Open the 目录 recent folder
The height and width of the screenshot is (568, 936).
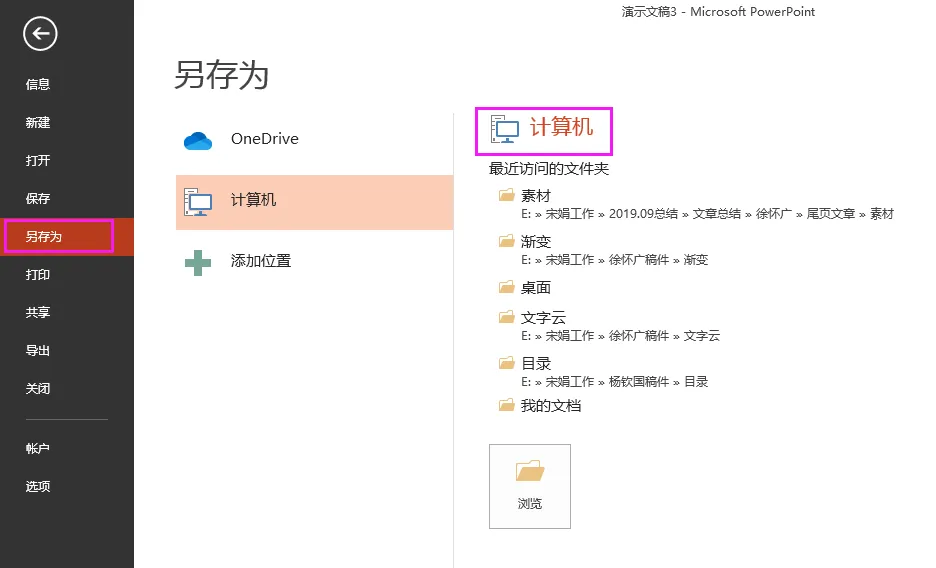click(x=535, y=364)
